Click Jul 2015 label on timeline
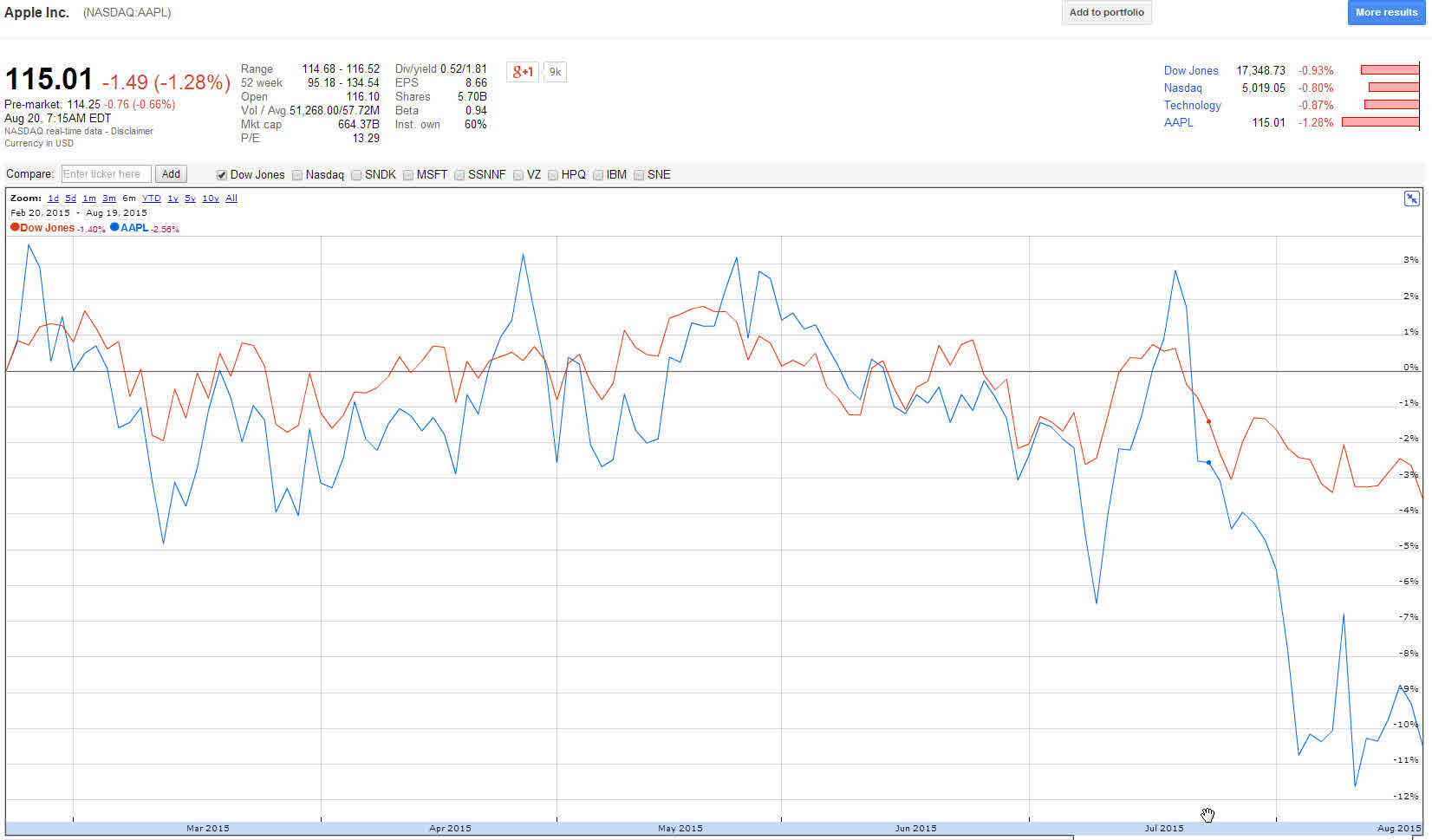 [1164, 829]
